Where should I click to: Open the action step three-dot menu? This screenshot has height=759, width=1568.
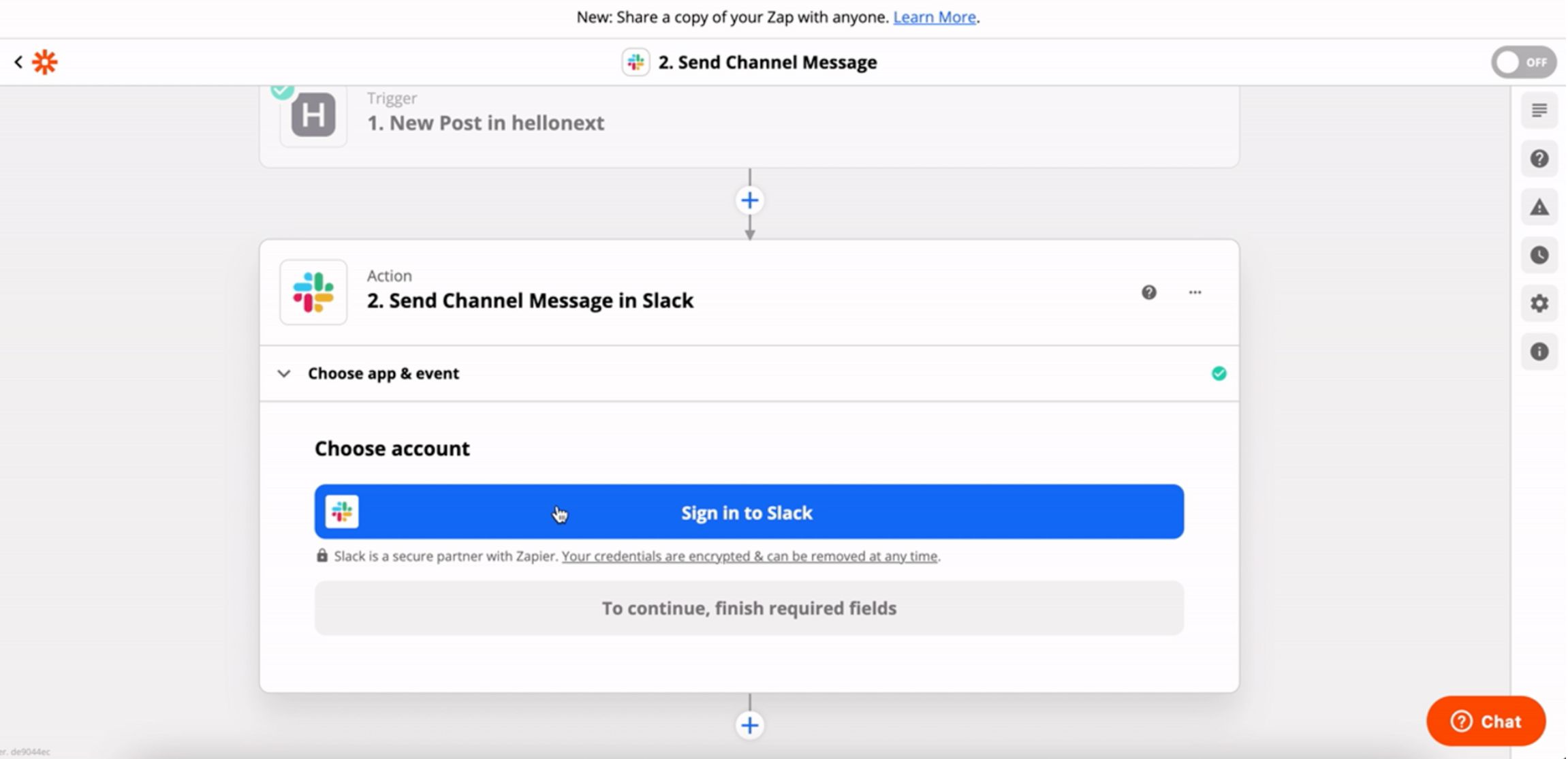pos(1195,292)
